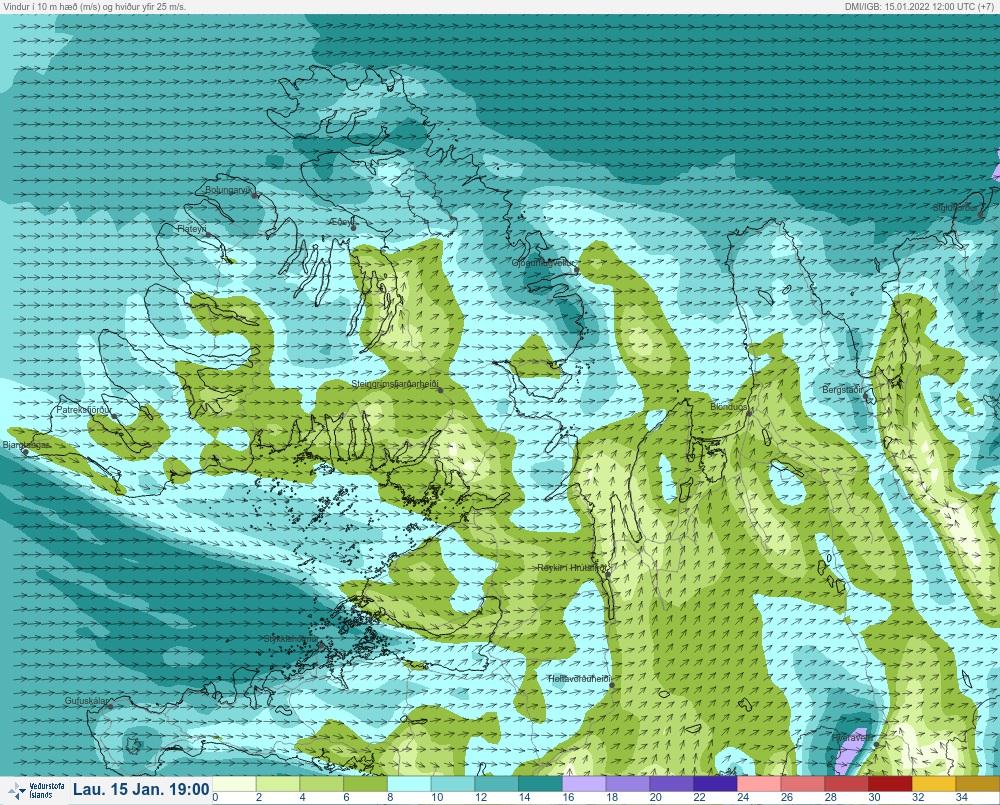Click the 6–8 m/s olive green legend swatch
The image size is (1000, 805).
[x=365, y=783]
